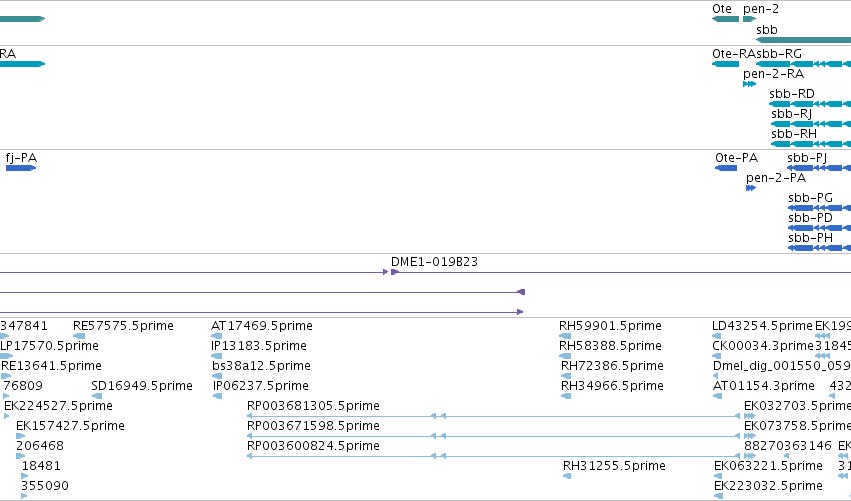Viewport: 851px width, 501px height.
Task: Select the RP003681305.5prime EST line
Action: click(x=493, y=416)
